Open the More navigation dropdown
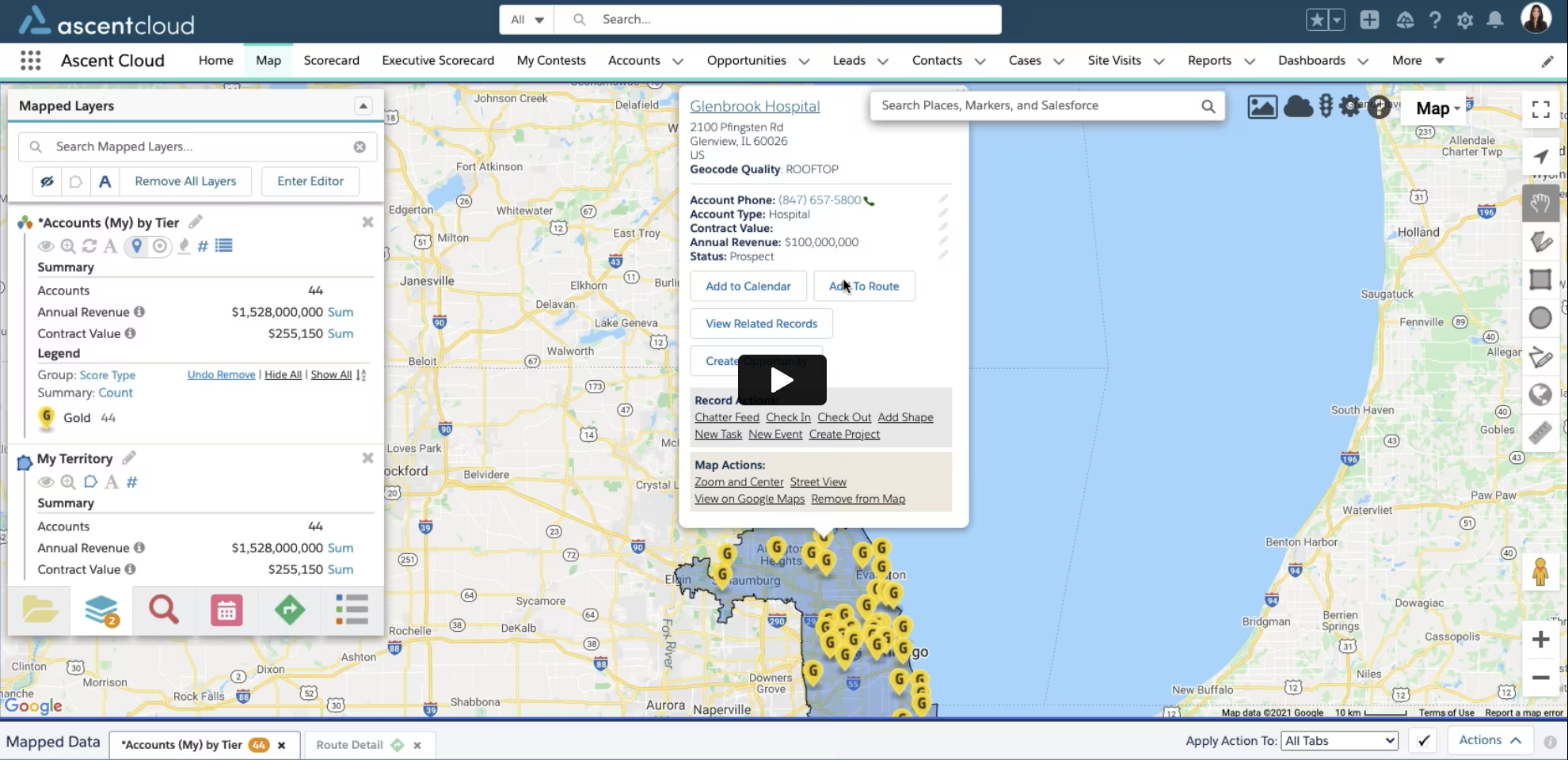 1418,60
